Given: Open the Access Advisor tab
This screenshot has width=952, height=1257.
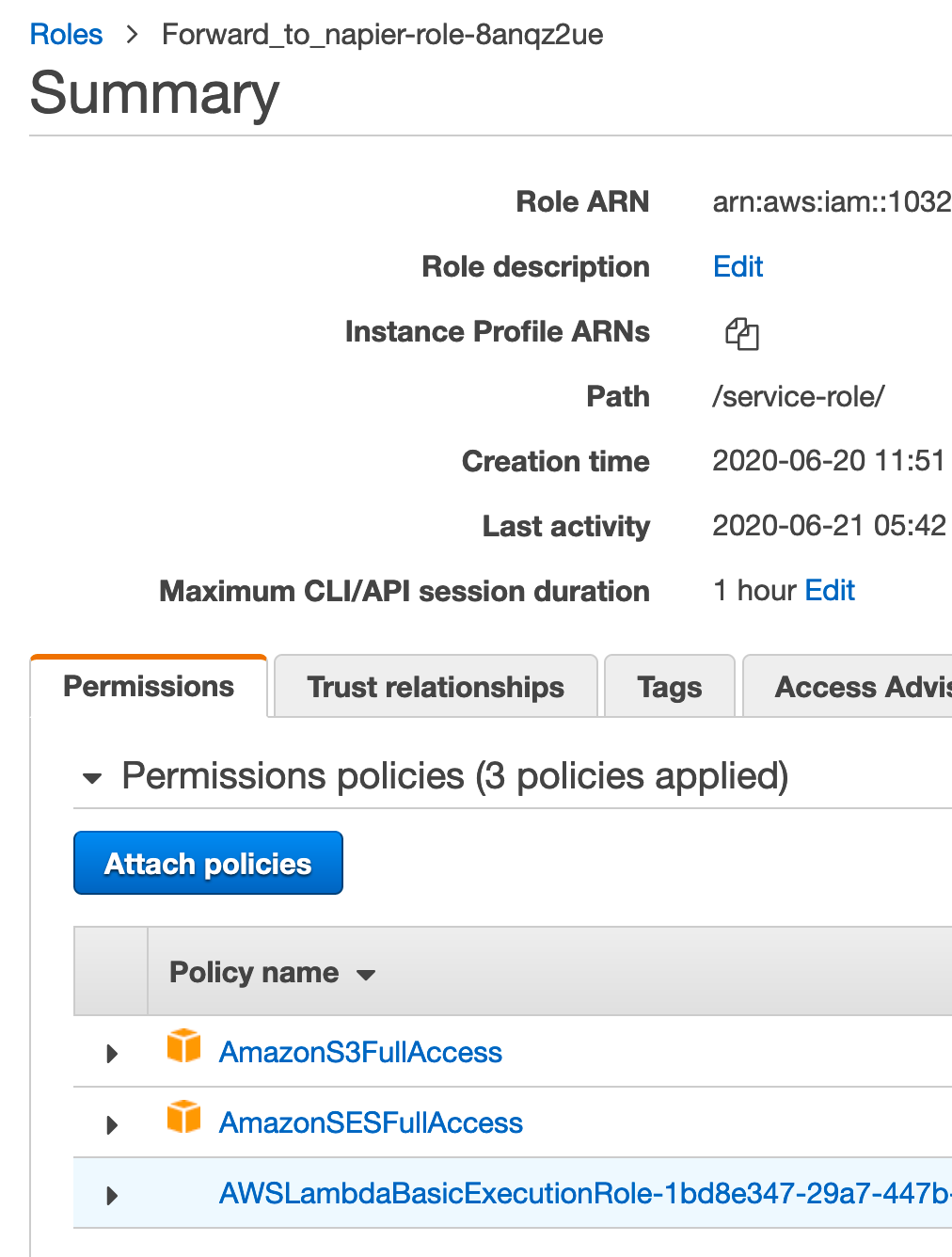Looking at the screenshot, I should pos(848,687).
